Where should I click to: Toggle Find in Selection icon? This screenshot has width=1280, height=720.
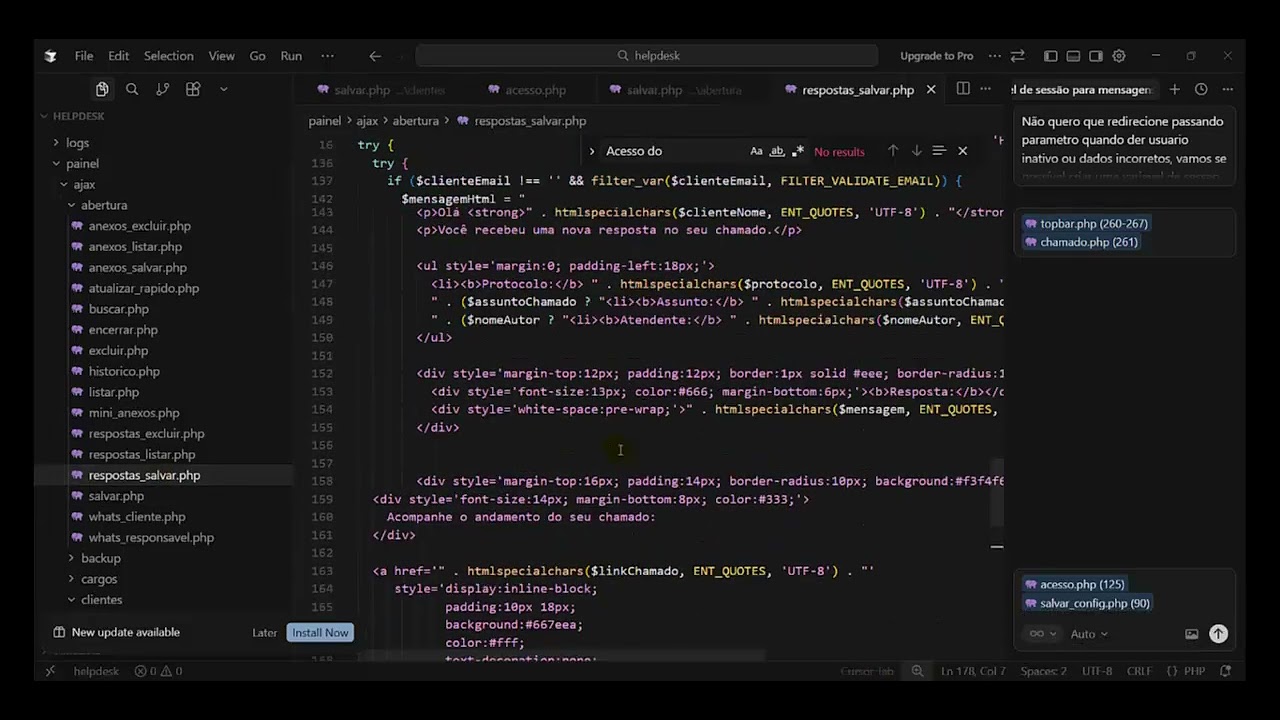(x=939, y=151)
